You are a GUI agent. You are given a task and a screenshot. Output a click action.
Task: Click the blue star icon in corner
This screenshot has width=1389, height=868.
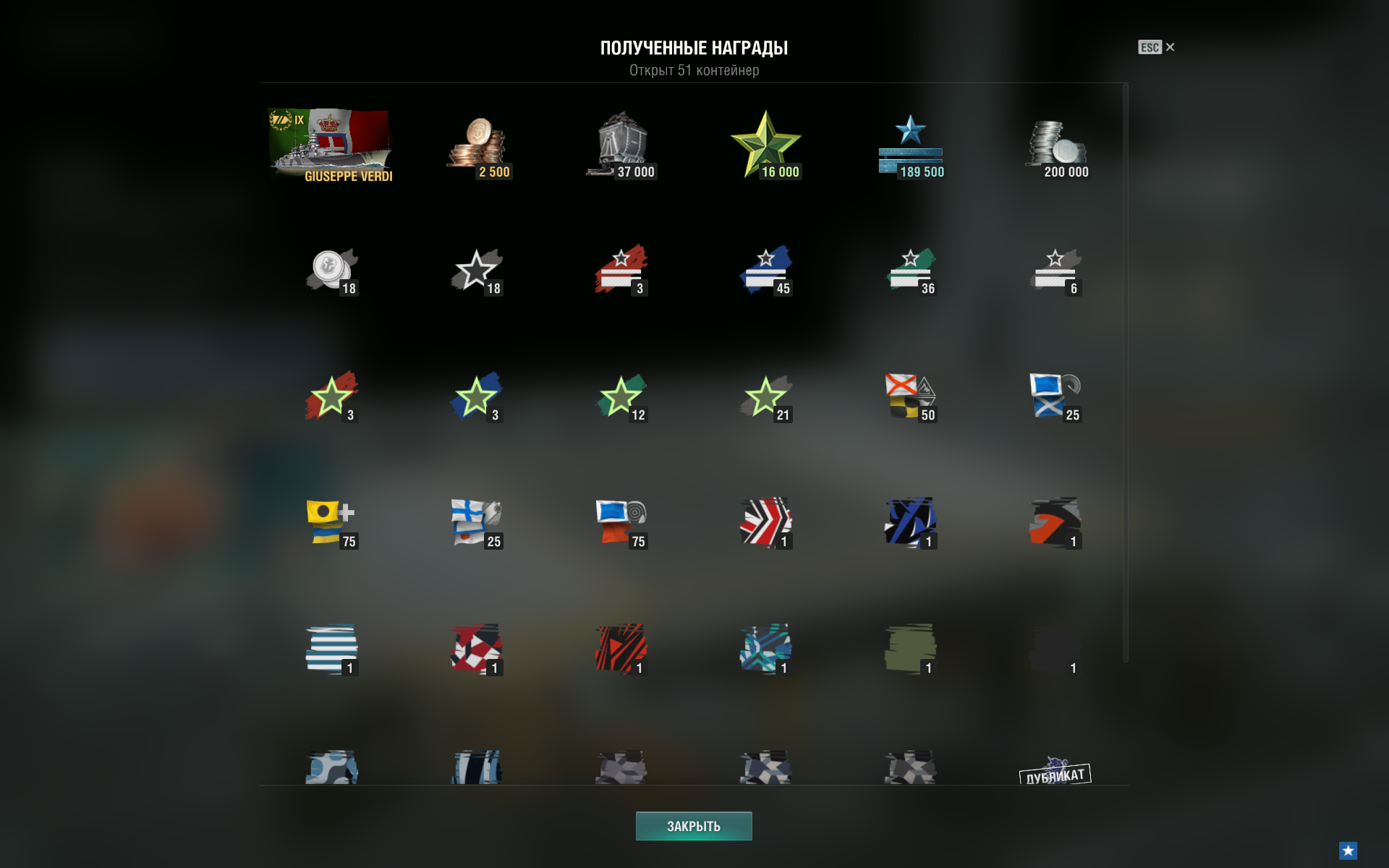click(1348, 851)
